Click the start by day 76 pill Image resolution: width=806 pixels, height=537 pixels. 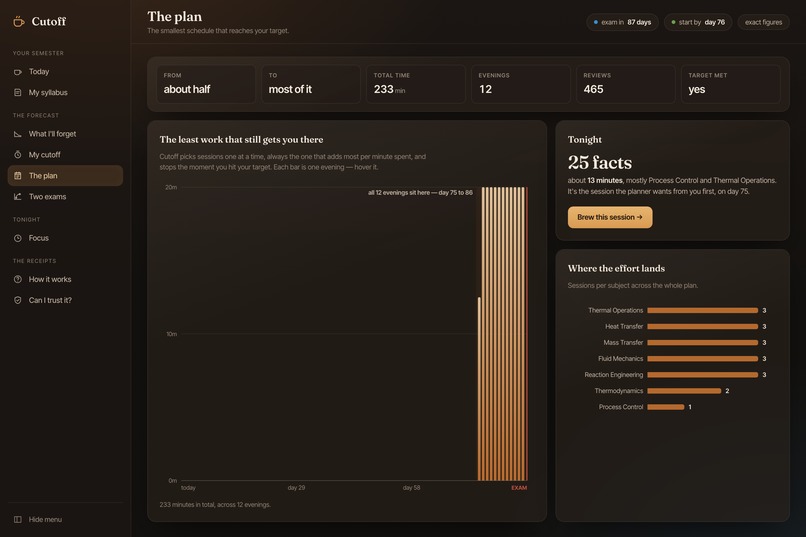(x=698, y=22)
